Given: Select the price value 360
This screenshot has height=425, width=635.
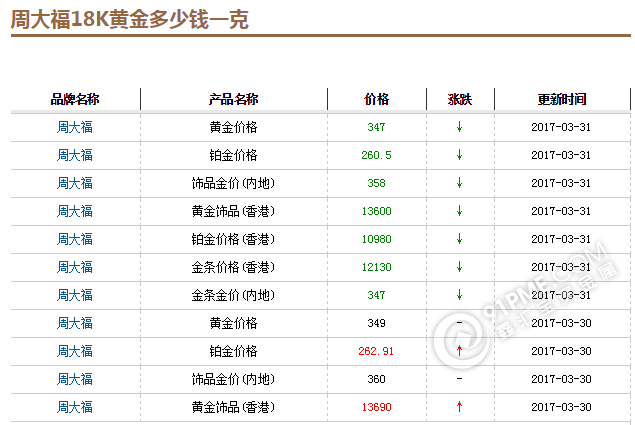Looking at the screenshot, I should 376,379.
